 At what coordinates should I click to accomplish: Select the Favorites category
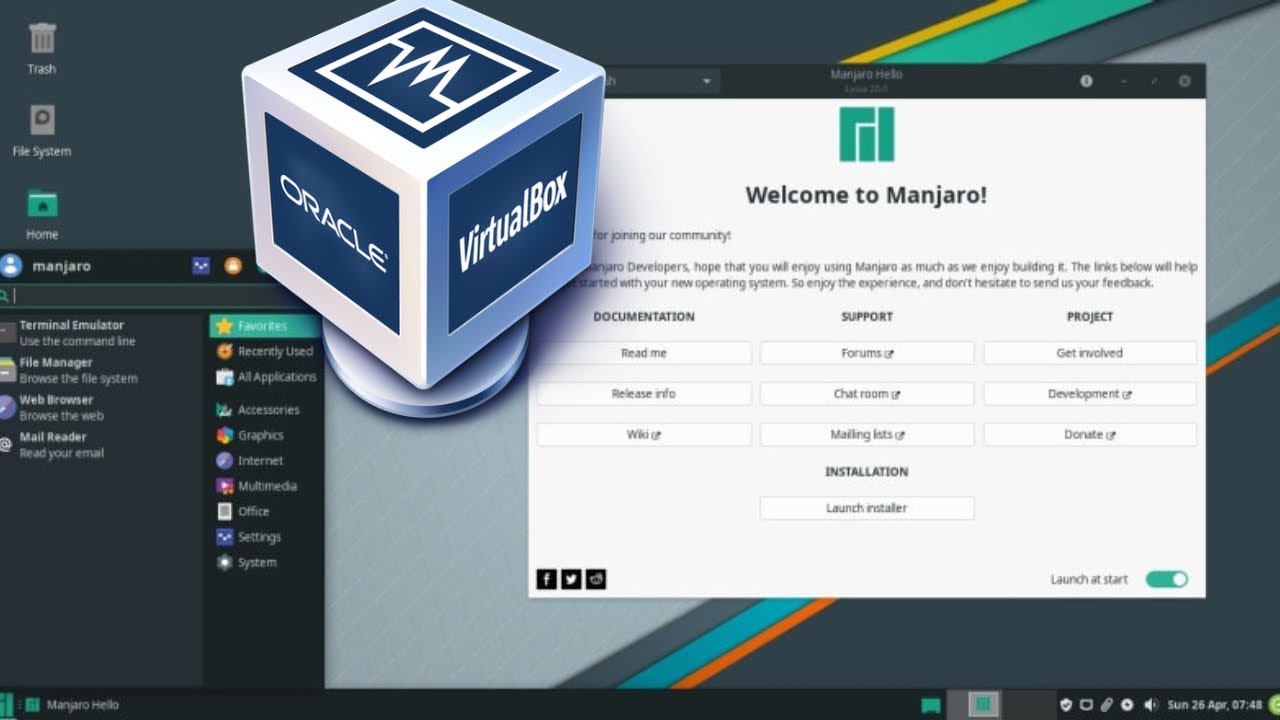(265, 326)
